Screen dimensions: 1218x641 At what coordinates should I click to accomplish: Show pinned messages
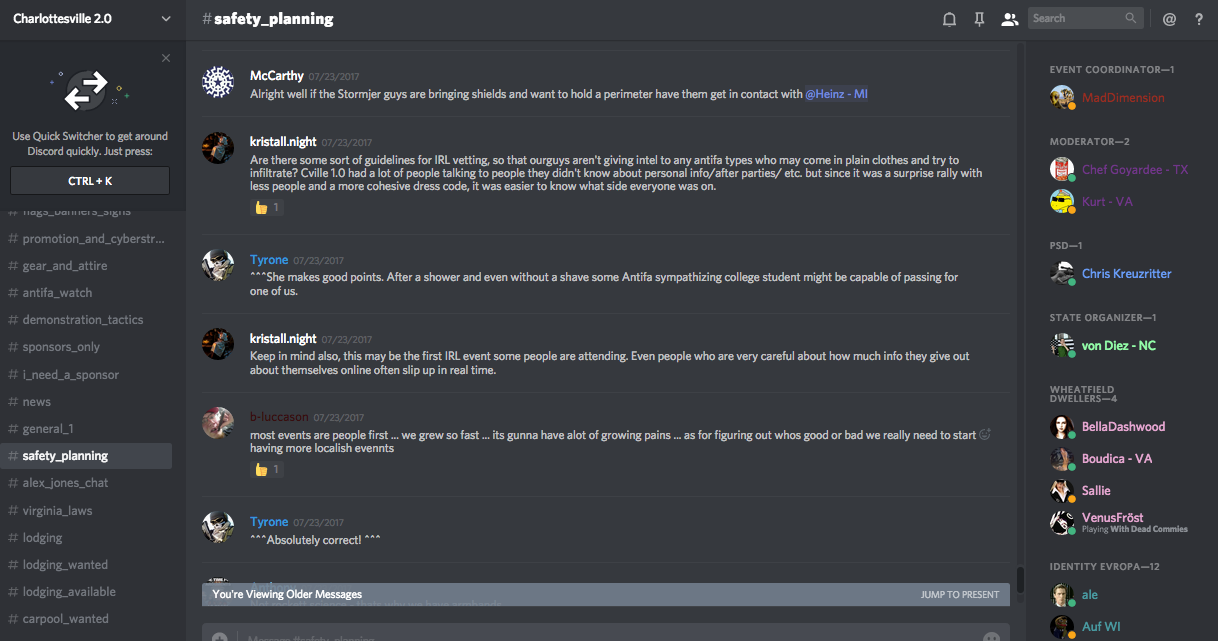point(979,19)
